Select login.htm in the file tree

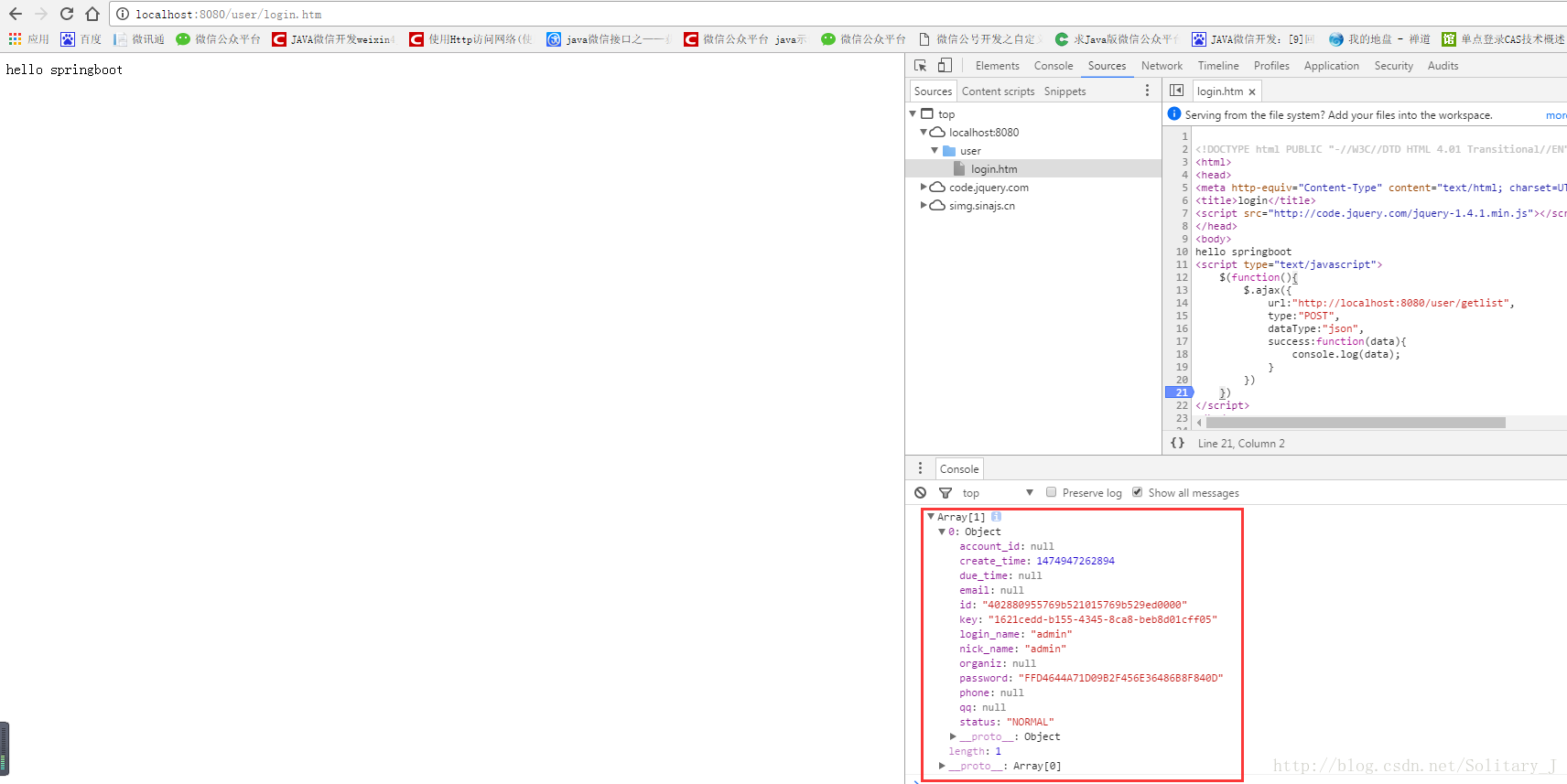(994, 169)
